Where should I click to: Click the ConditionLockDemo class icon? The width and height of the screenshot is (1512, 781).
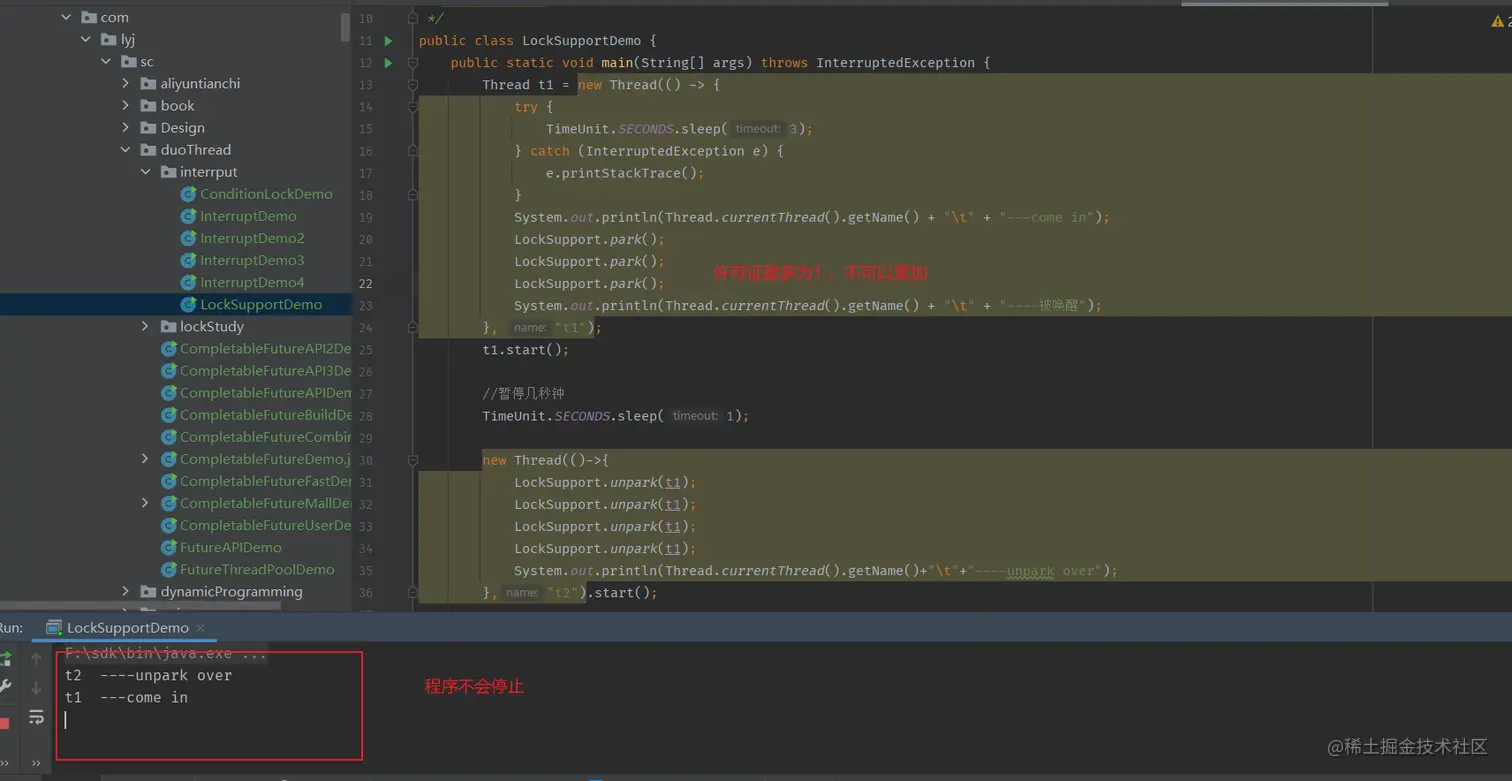(x=188, y=194)
